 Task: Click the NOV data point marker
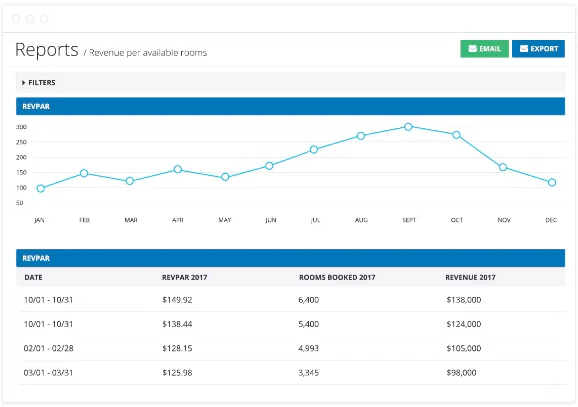503,167
